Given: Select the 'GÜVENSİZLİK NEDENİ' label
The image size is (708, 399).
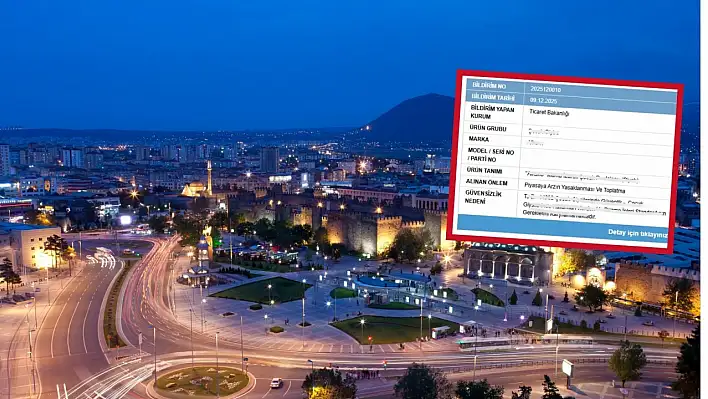Looking at the screenshot, I should (483, 197).
